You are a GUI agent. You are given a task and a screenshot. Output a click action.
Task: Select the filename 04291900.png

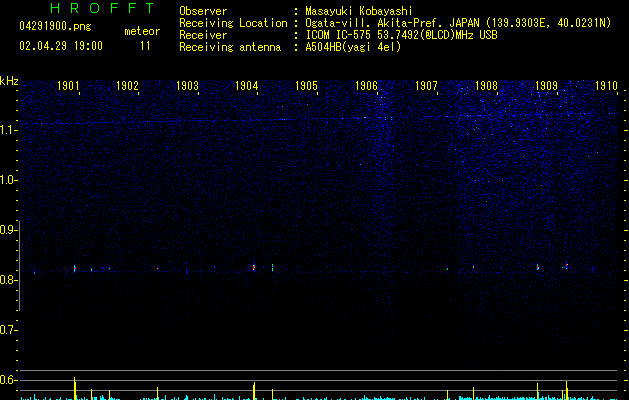pyautogui.click(x=55, y=26)
